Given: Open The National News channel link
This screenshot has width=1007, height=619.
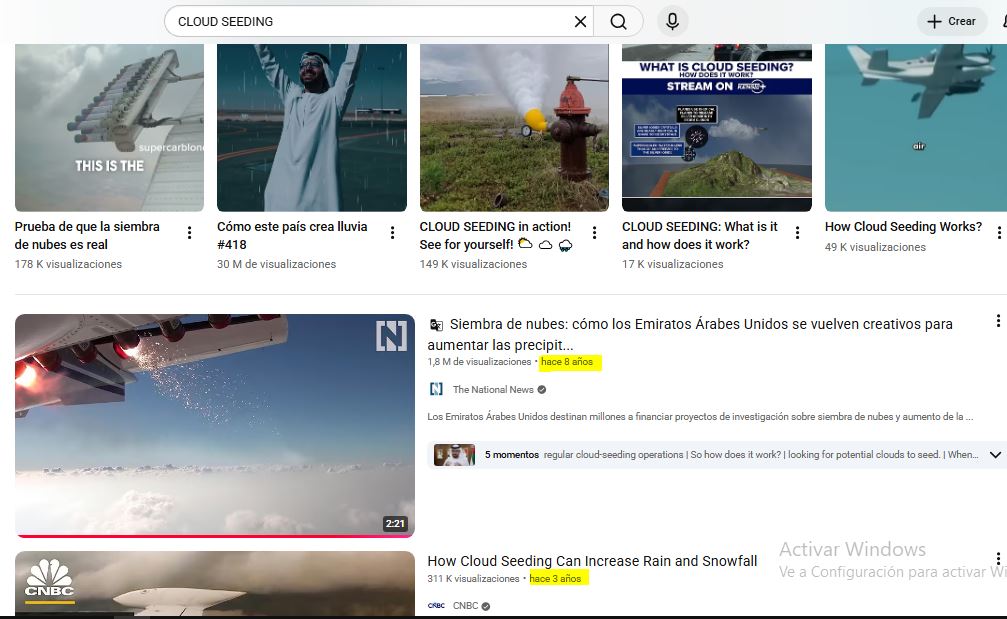Looking at the screenshot, I should (493, 389).
